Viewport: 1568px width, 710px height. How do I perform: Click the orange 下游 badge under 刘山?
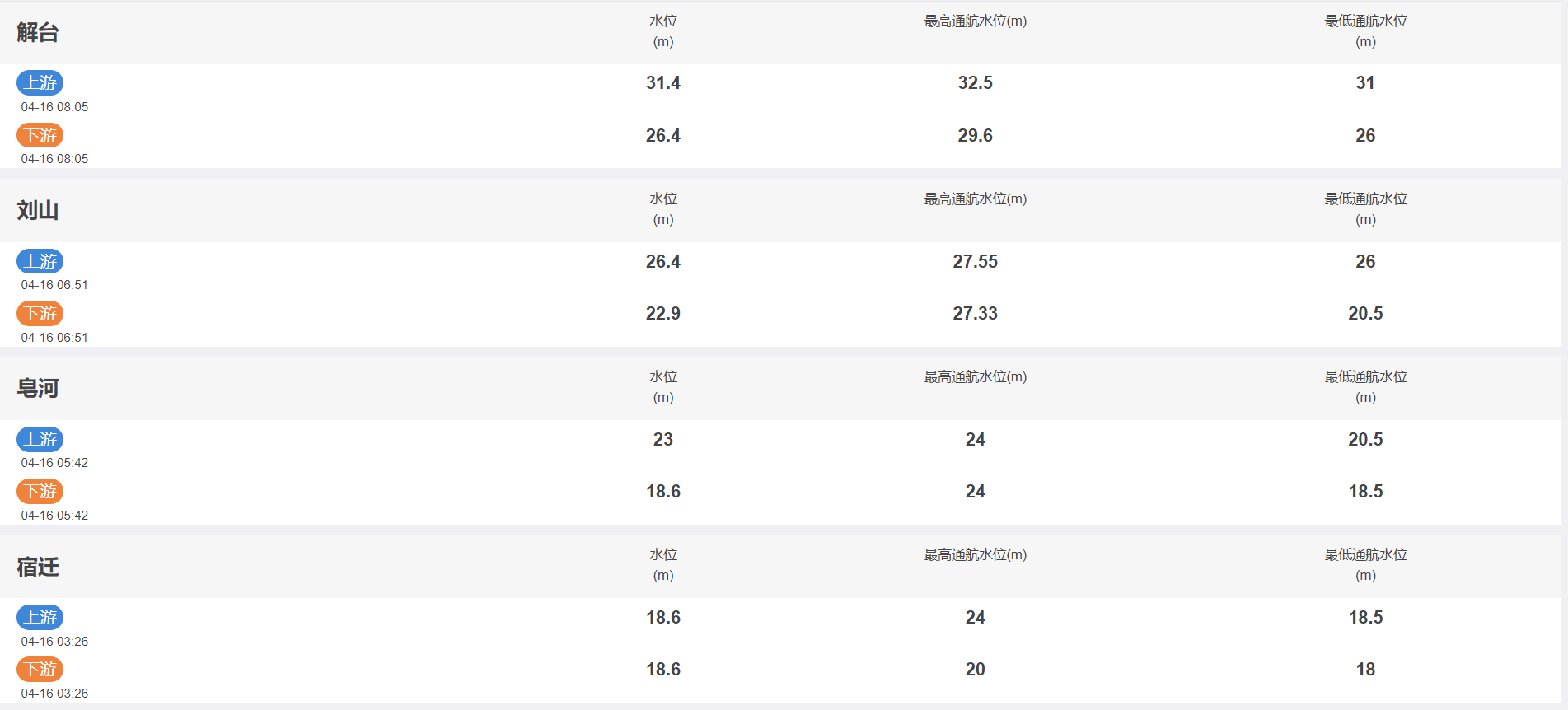(40, 313)
